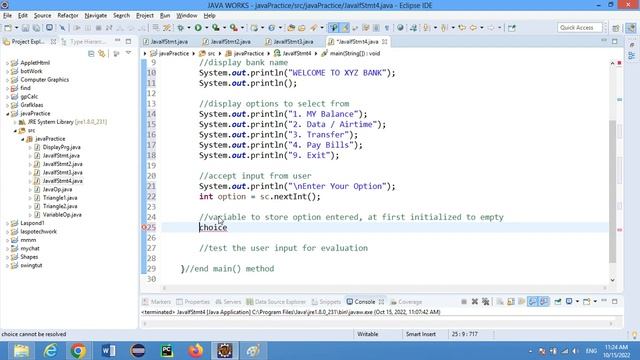Screen dimensions: 640x360
Task: Open the Debug button dropdown arrow
Action: 189,28
